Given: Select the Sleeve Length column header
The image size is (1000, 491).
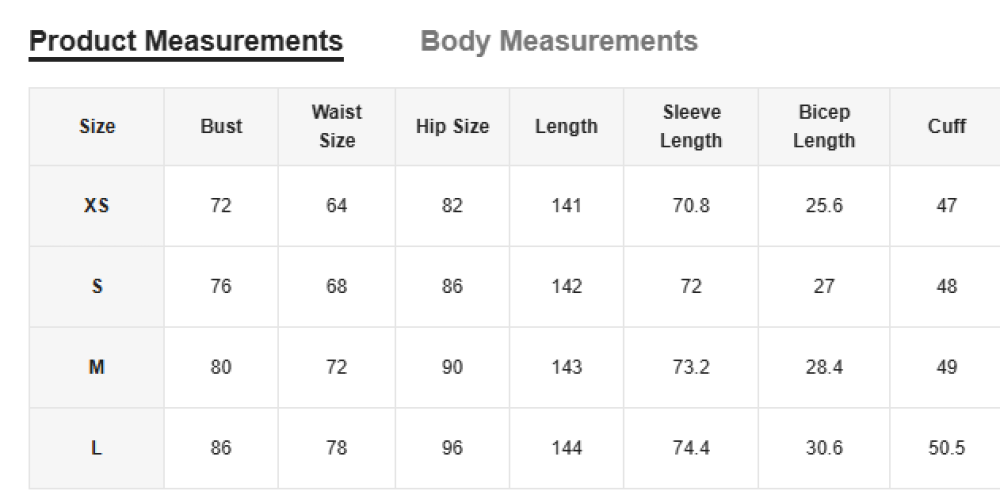Looking at the screenshot, I should coord(691,127).
